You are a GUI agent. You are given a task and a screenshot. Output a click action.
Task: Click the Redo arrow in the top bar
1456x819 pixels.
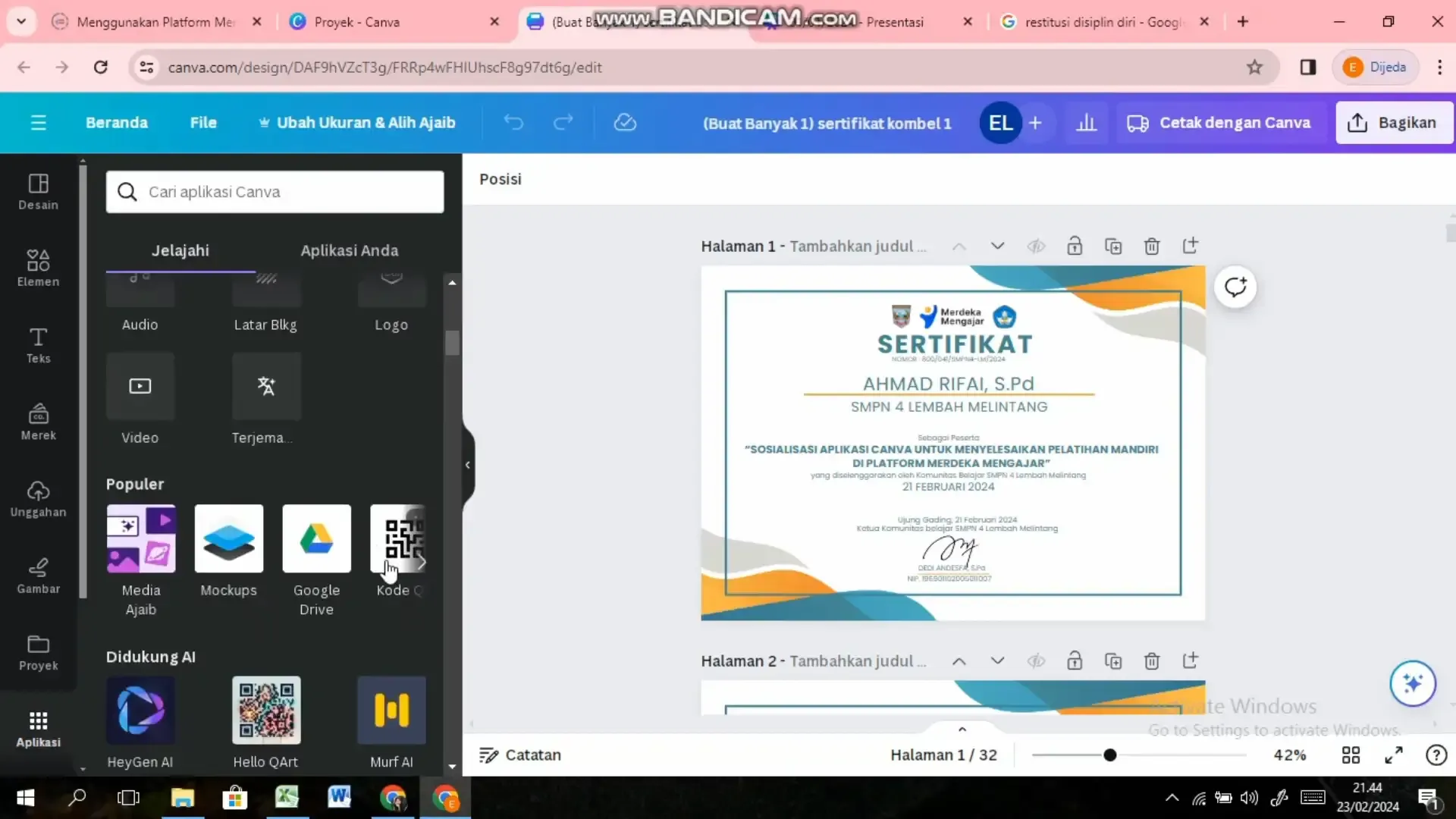(563, 122)
